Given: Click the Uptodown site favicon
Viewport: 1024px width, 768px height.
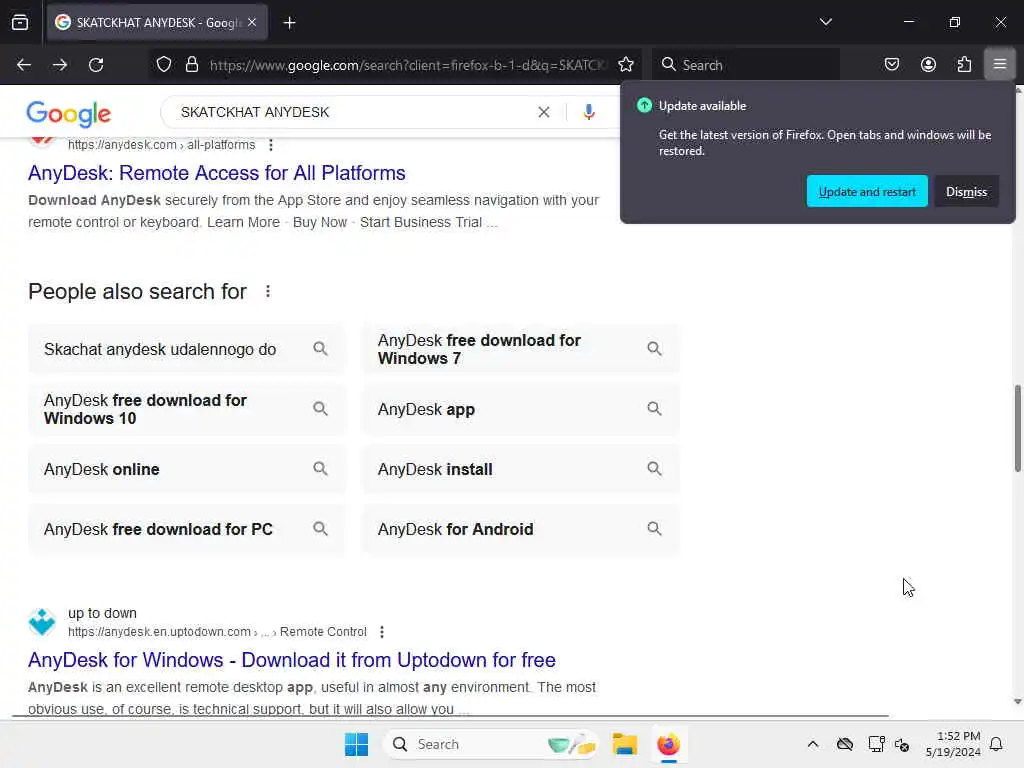Looking at the screenshot, I should point(42,622).
